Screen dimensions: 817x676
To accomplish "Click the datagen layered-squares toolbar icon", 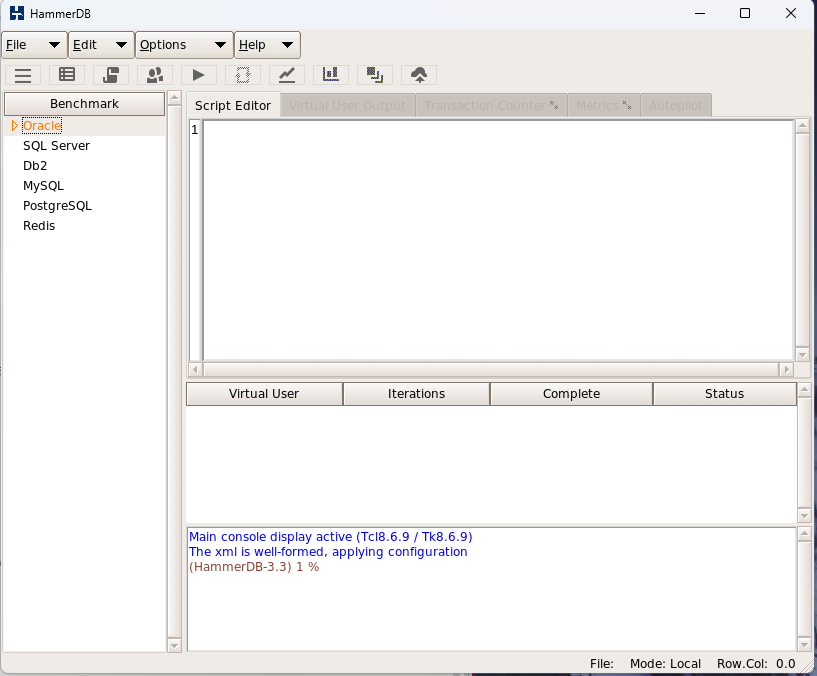I will 374,75.
